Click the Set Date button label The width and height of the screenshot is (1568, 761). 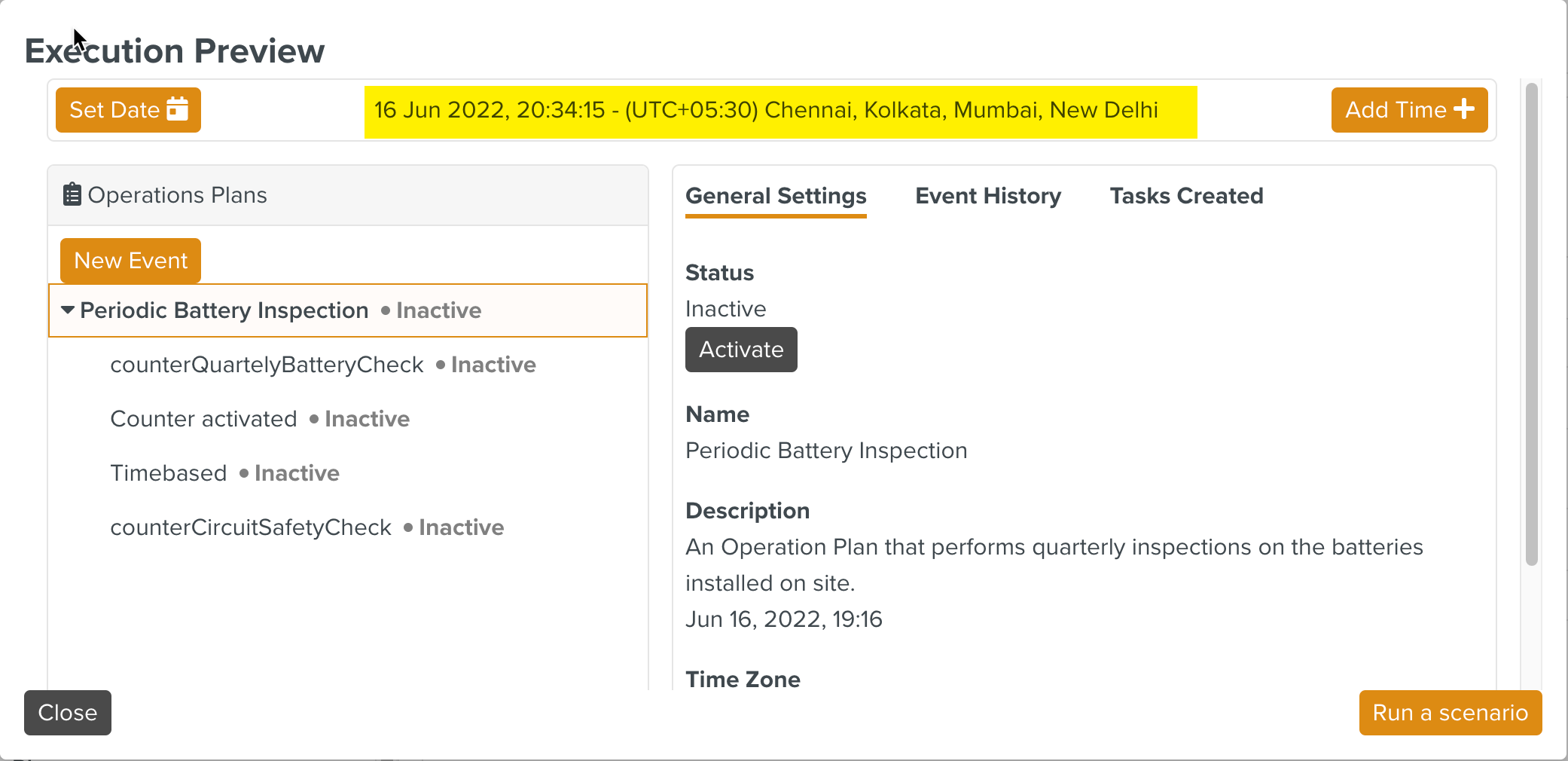tap(114, 110)
